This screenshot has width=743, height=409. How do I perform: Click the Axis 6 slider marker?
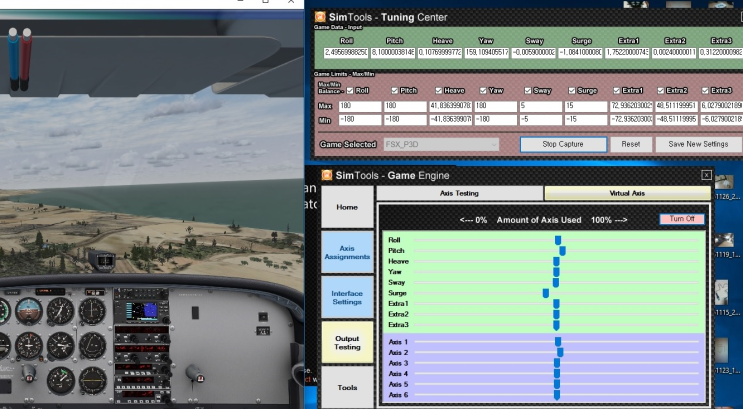(x=557, y=395)
